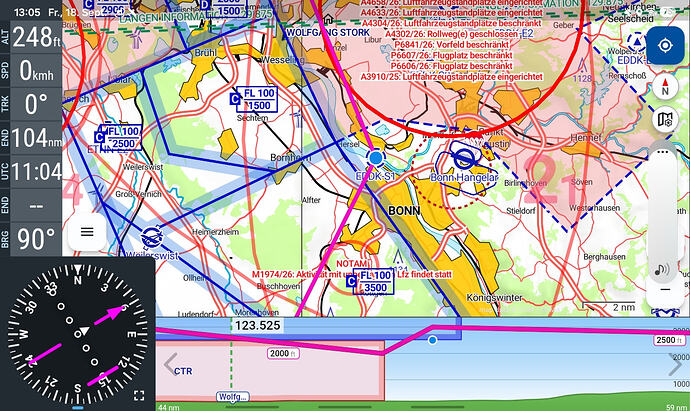Tap the EDDK-S1 reporting point marker
Image resolution: width=690 pixels, height=411 pixels.
[375, 158]
